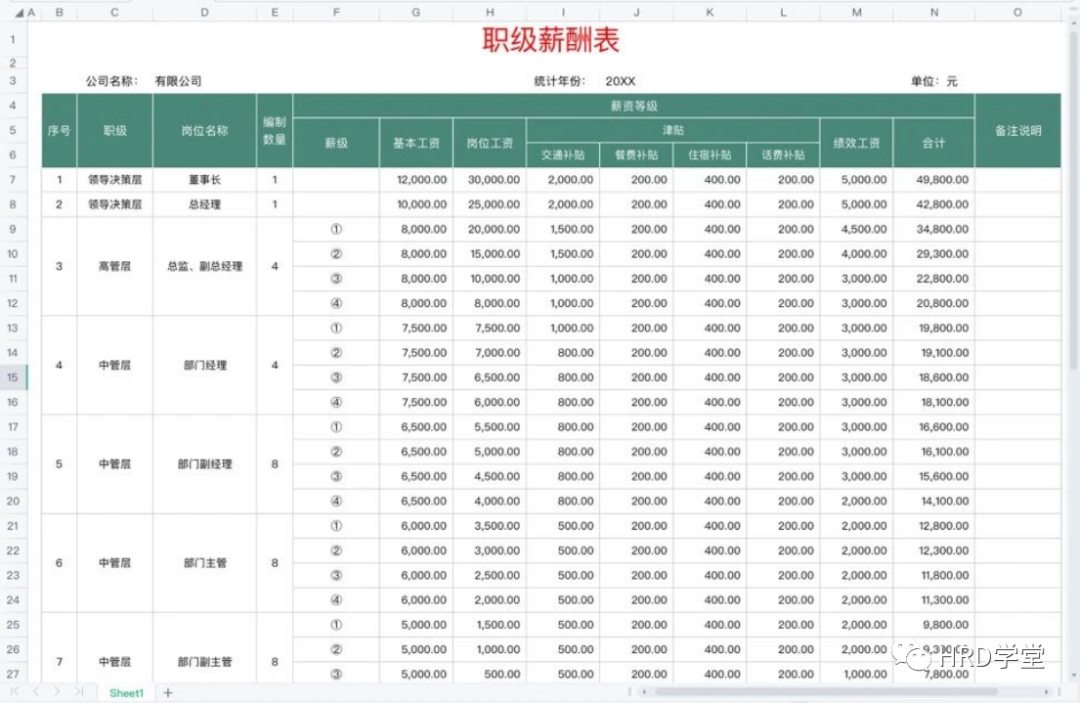Select the 49,800.00 total cell

pos(934,180)
